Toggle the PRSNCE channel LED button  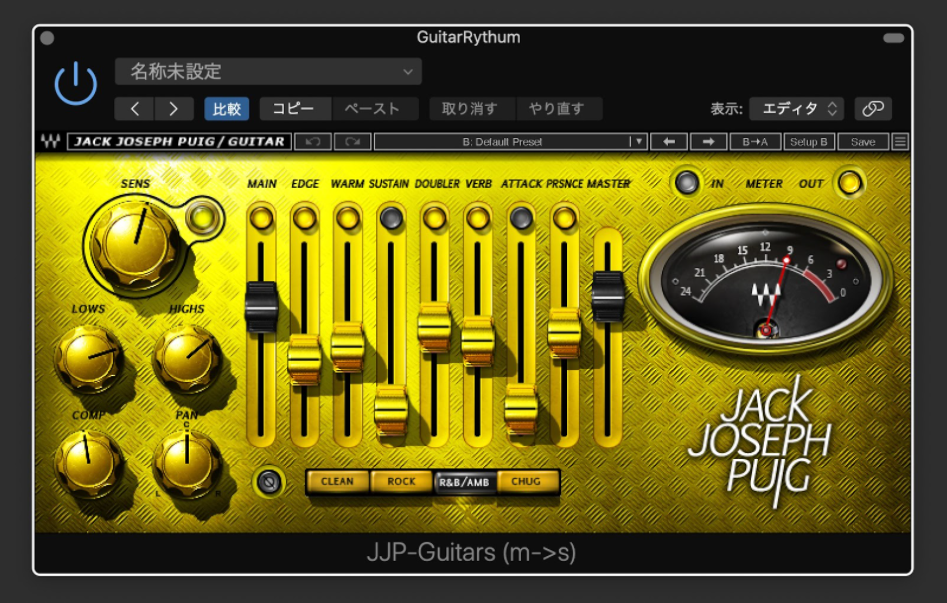coord(565,218)
